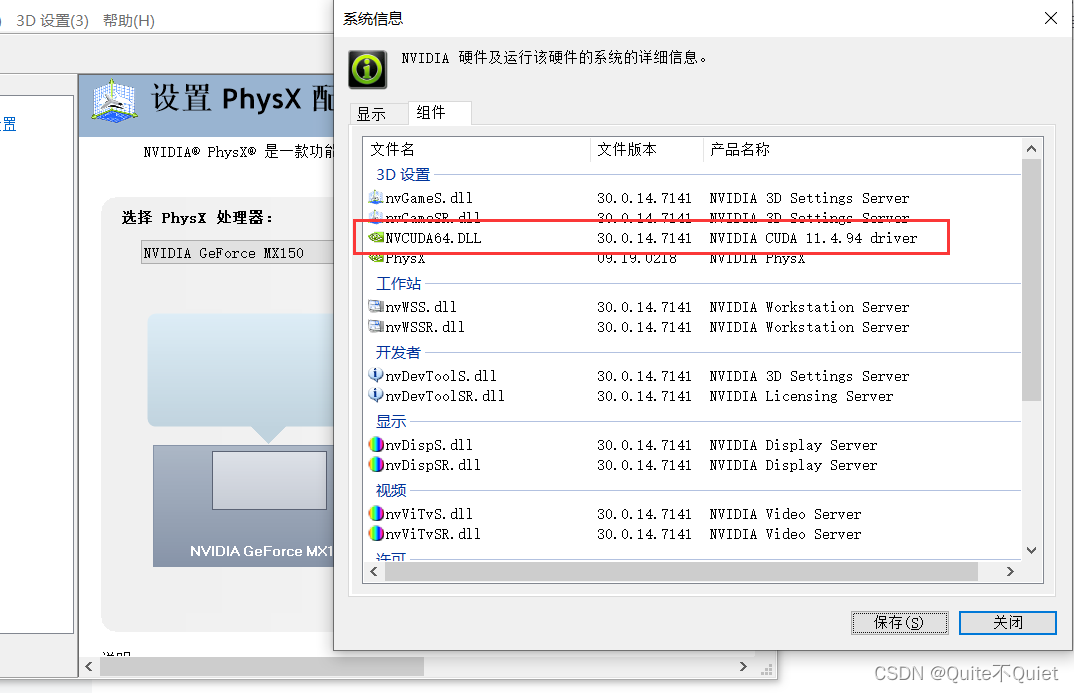Viewport: 1074px width, 693px height.
Task: Click the component list horizontal scrollbar thumb
Action: click(x=681, y=571)
